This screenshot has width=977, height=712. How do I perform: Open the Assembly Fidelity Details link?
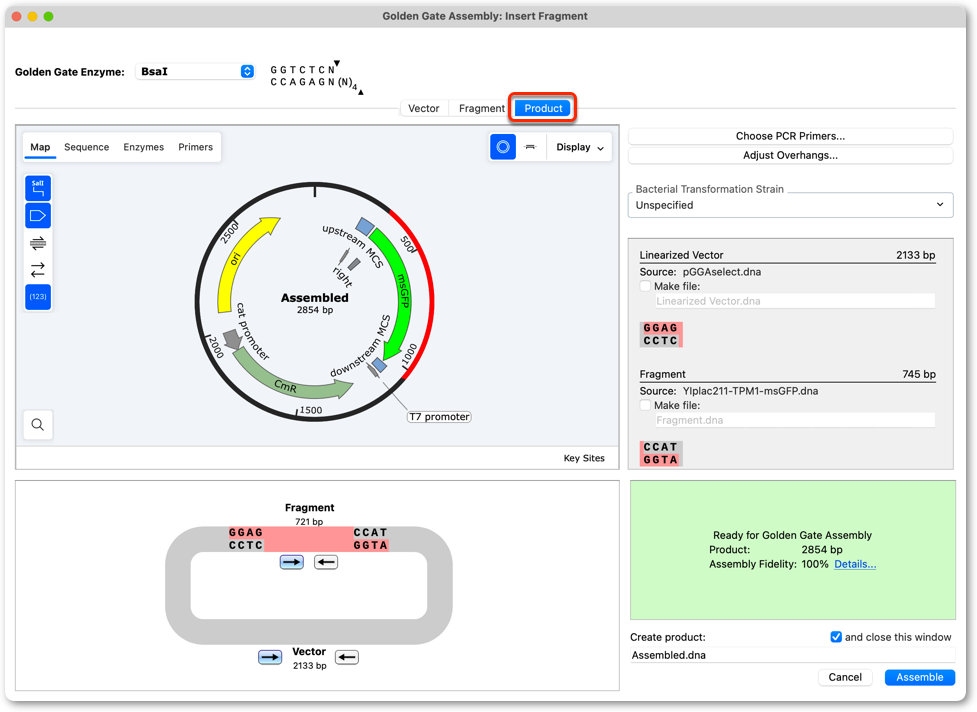coord(855,564)
